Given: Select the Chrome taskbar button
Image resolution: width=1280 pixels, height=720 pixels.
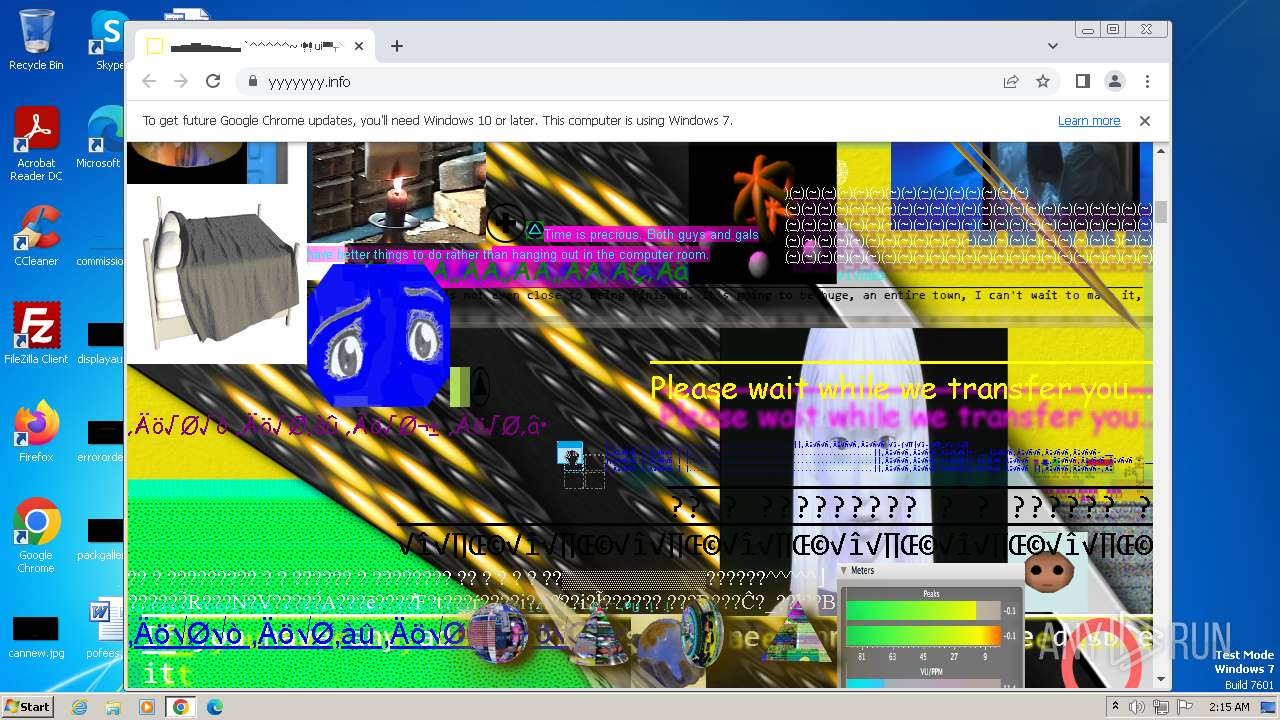Looking at the screenshot, I should 181,706.
